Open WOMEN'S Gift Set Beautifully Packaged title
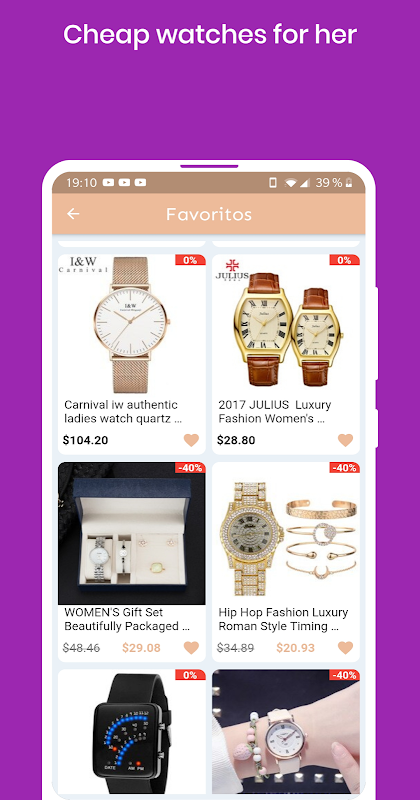Screen dimensions: 420x800 (x=127, y=619)
